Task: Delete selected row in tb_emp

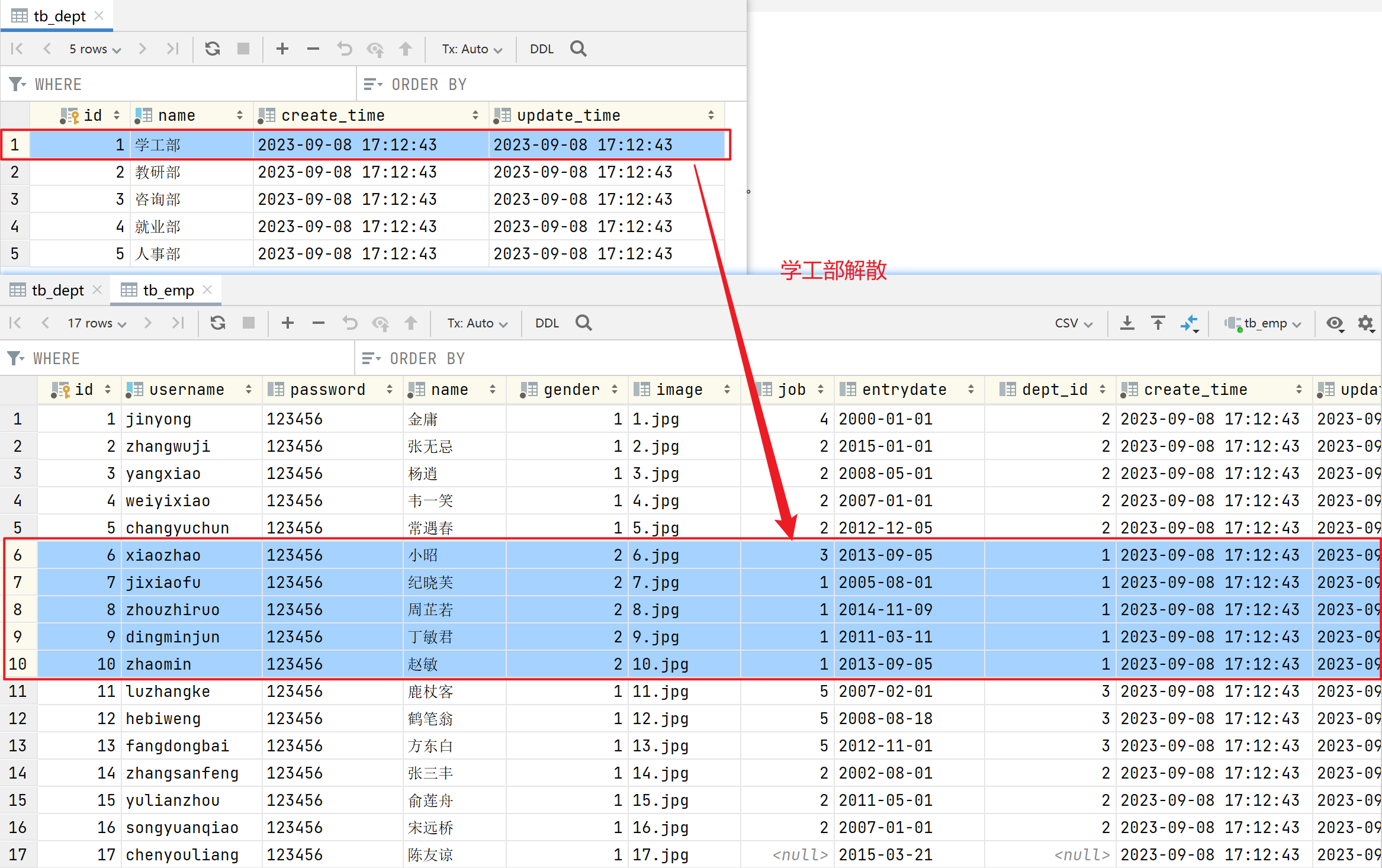Action: click(x=319, y=323)
